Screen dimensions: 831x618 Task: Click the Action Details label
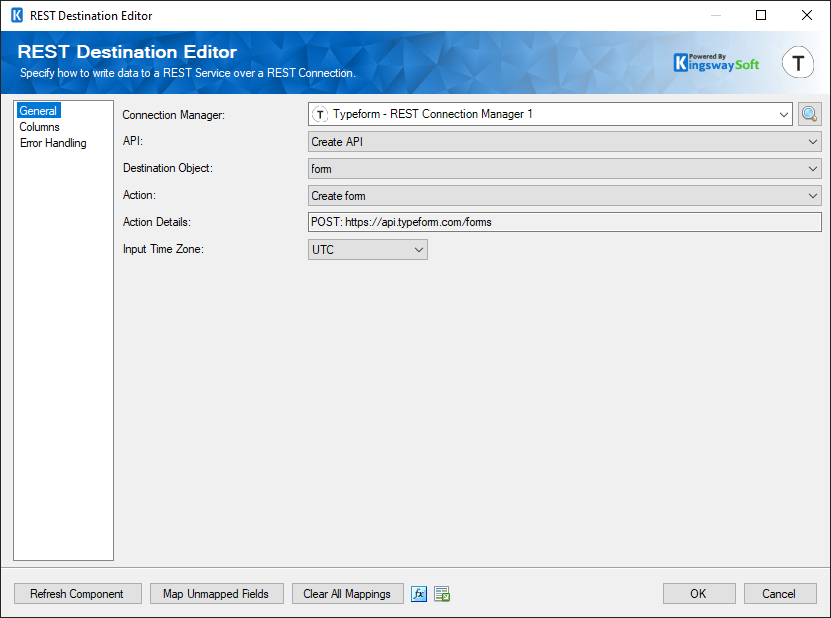(x=156, y=222)
